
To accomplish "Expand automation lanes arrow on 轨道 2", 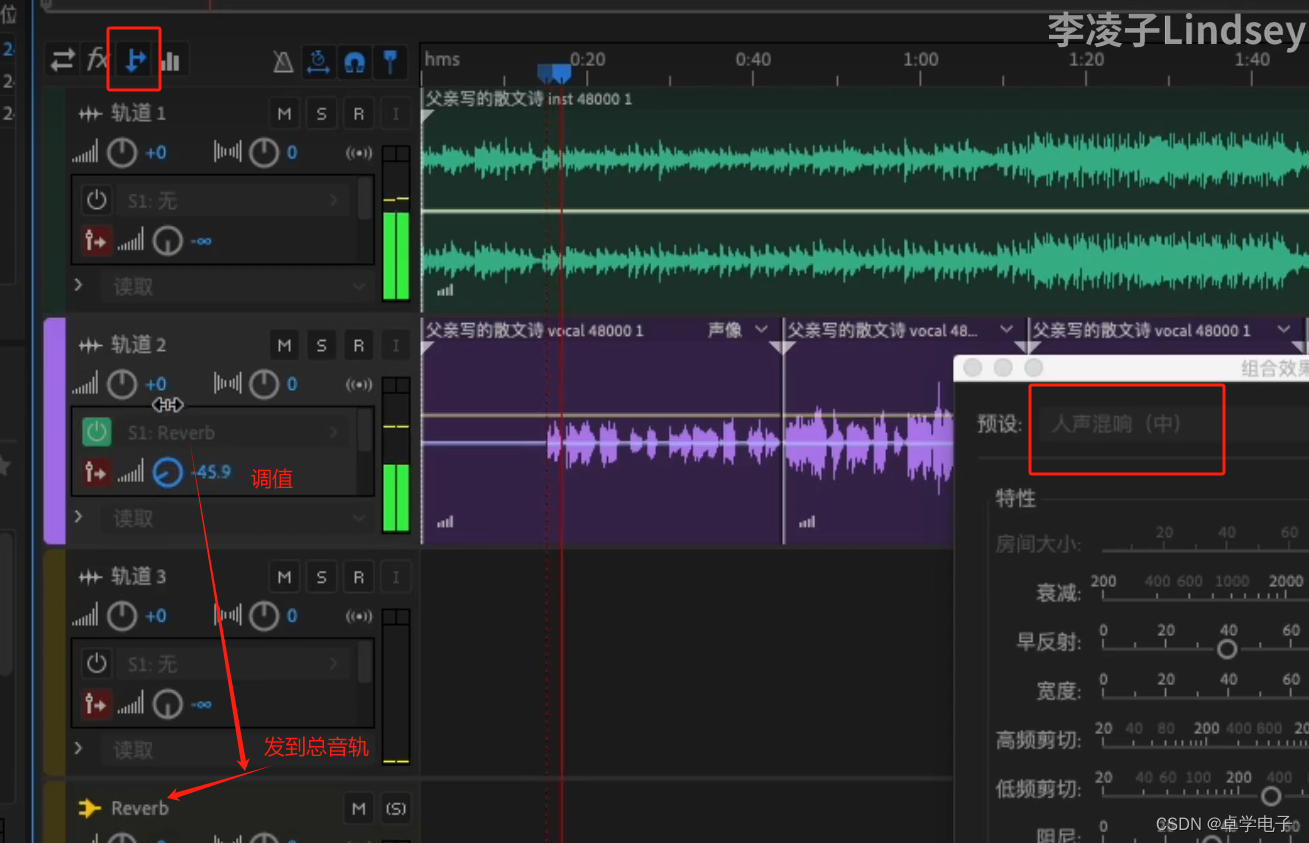I will click(79, 518).
